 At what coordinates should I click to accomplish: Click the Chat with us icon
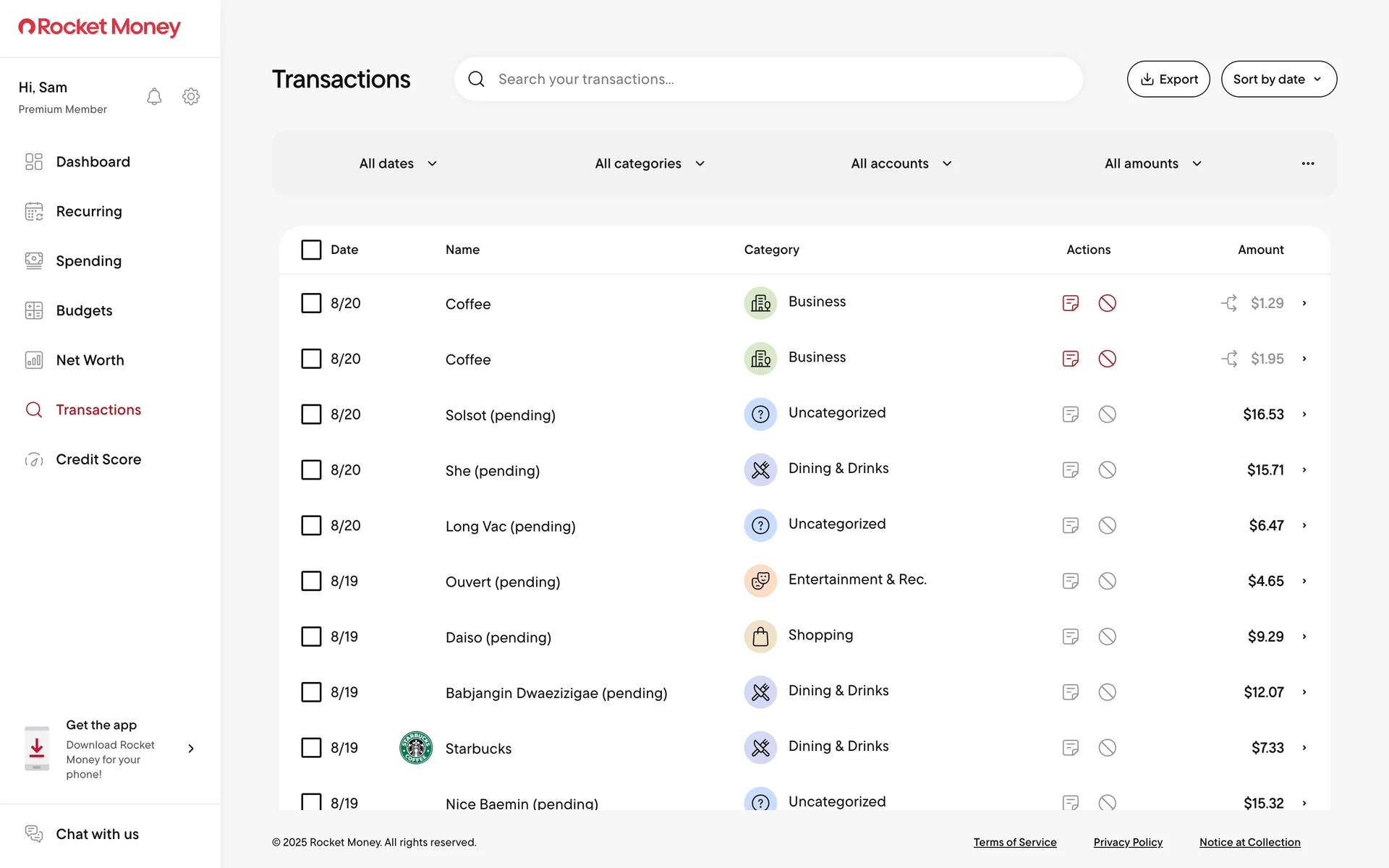click(x=34, y=834)
